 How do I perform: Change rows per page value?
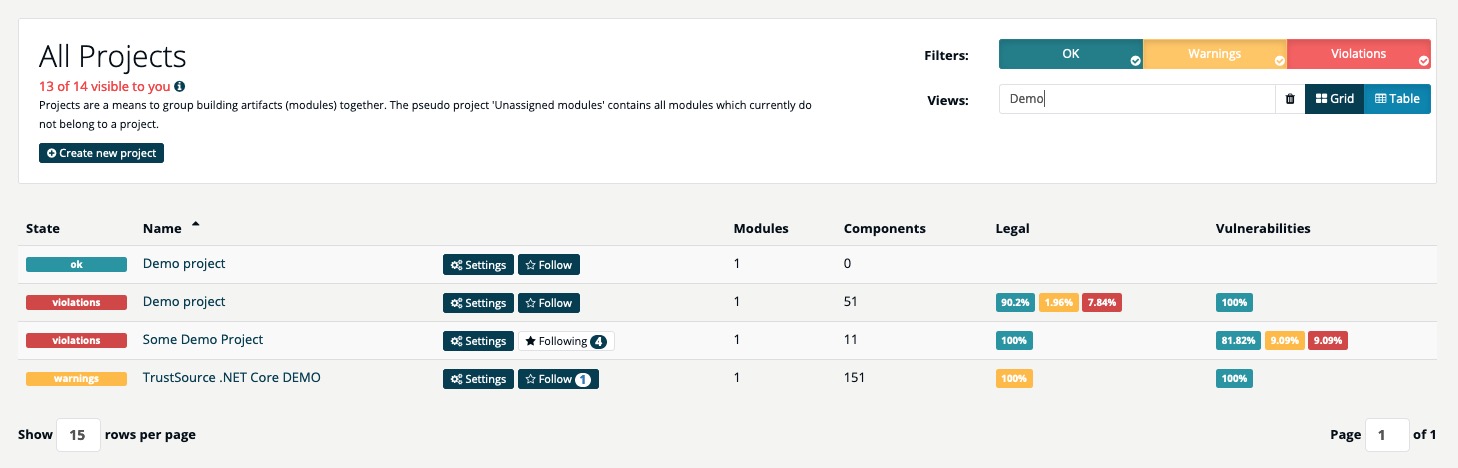pos(79,435)
